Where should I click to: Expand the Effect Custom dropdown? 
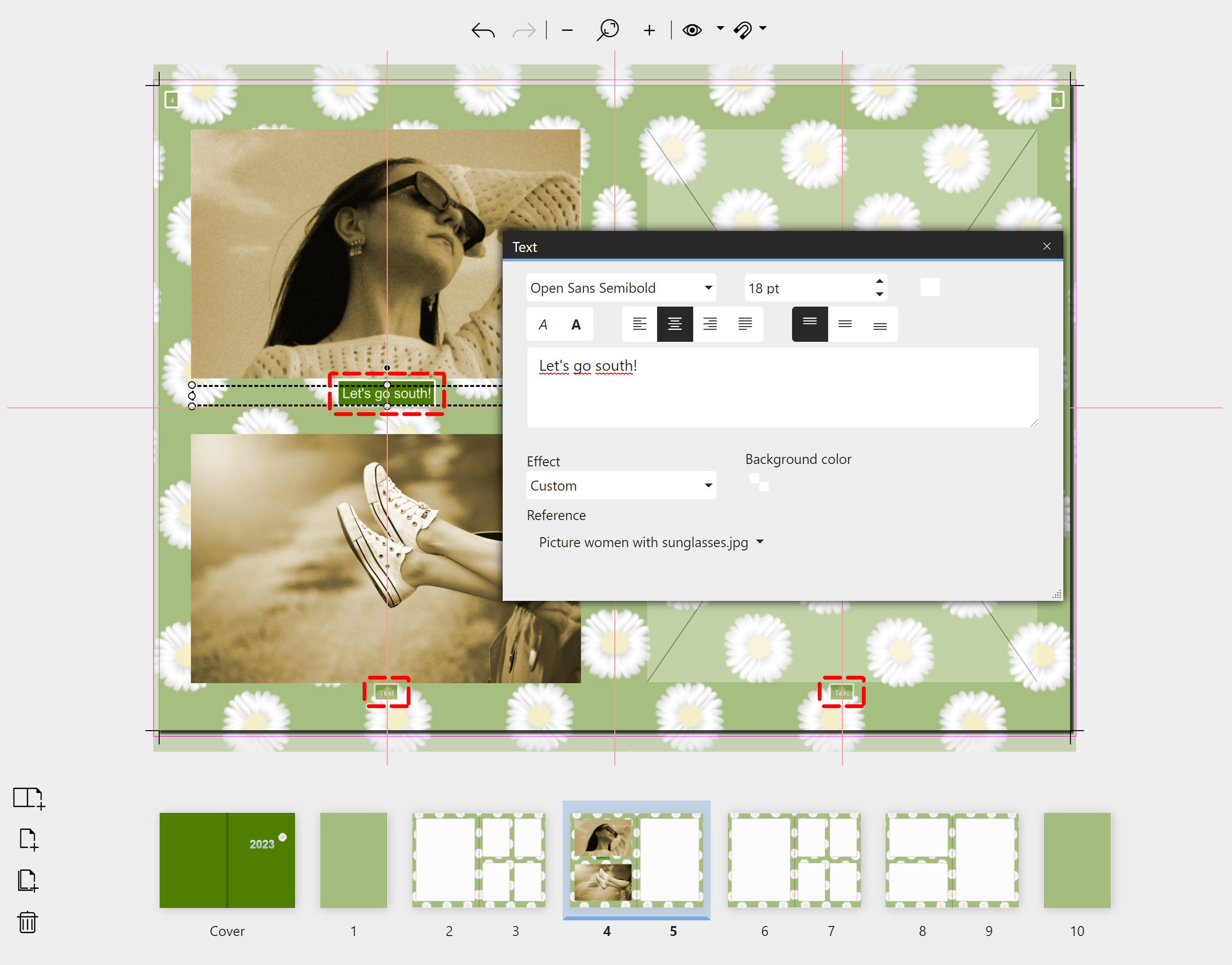tap(621, 486)
